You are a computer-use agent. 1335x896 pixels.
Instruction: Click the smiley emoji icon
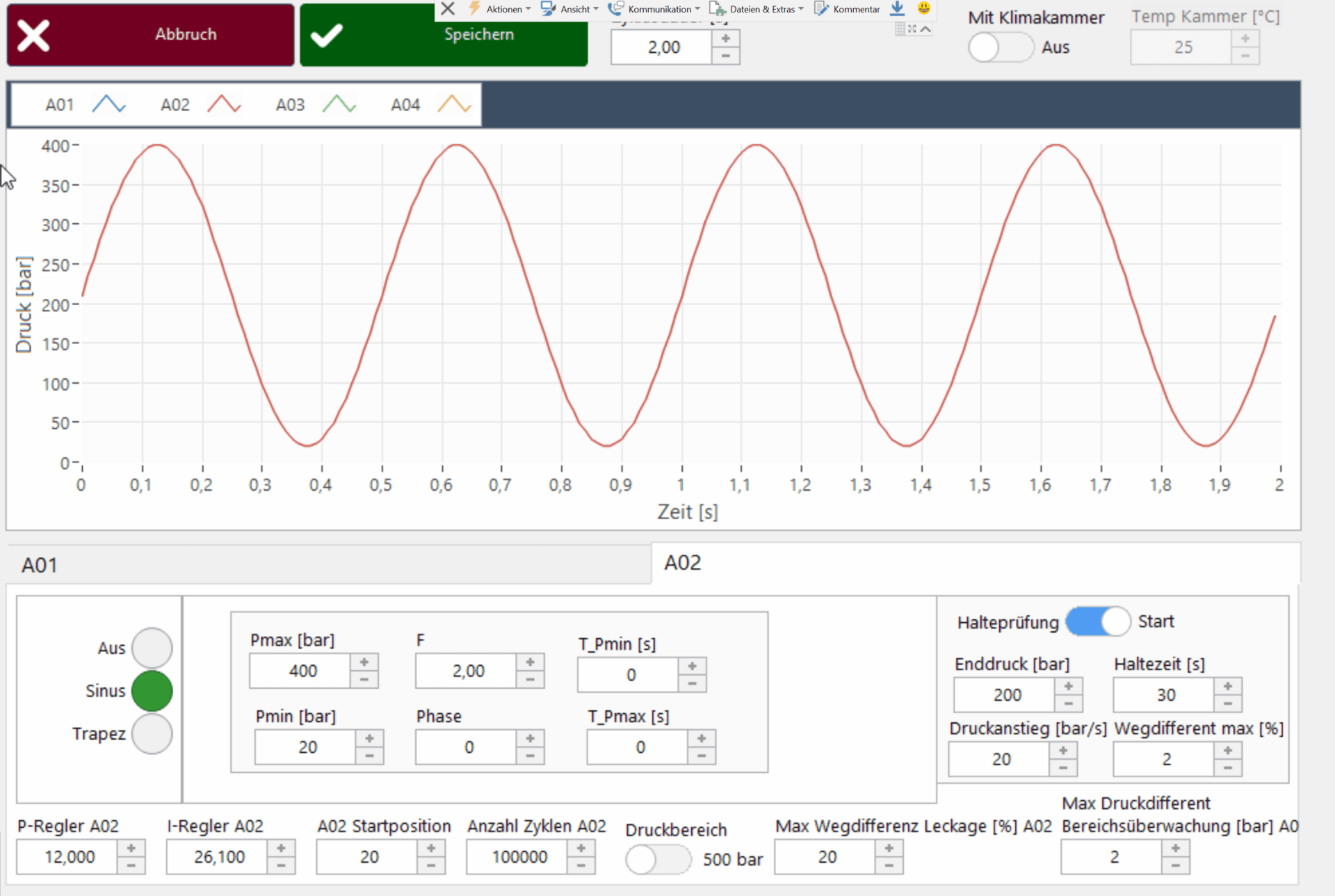tap(923, 8)
